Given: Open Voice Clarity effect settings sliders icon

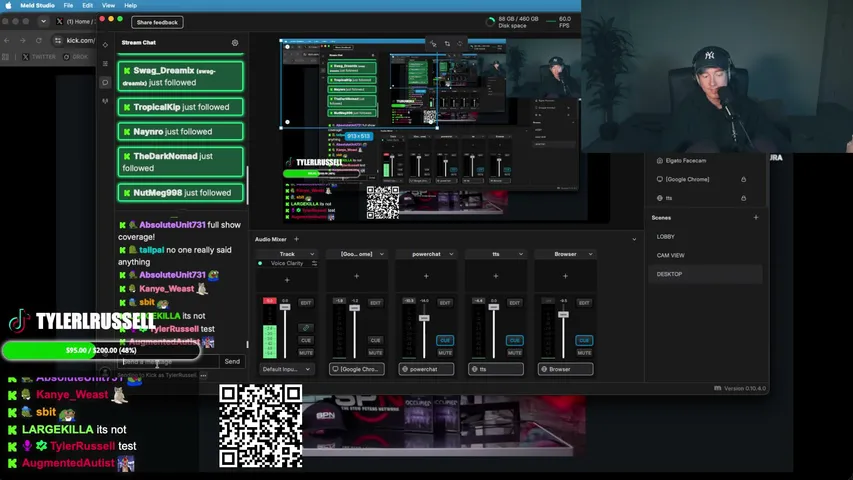Looking at the screenshot, I should coord(314,263).
